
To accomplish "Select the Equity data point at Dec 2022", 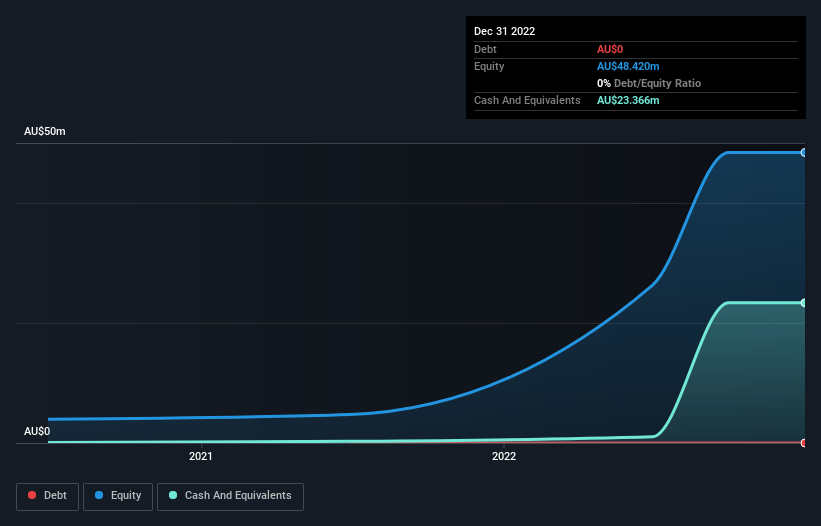I will coord(804,153).
